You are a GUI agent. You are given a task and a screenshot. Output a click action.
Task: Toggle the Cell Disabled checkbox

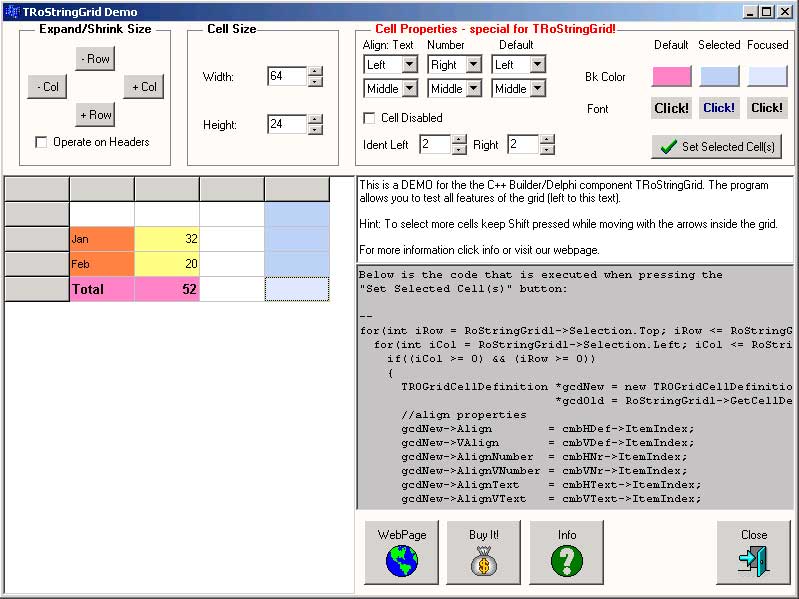(x=369, y=118)
